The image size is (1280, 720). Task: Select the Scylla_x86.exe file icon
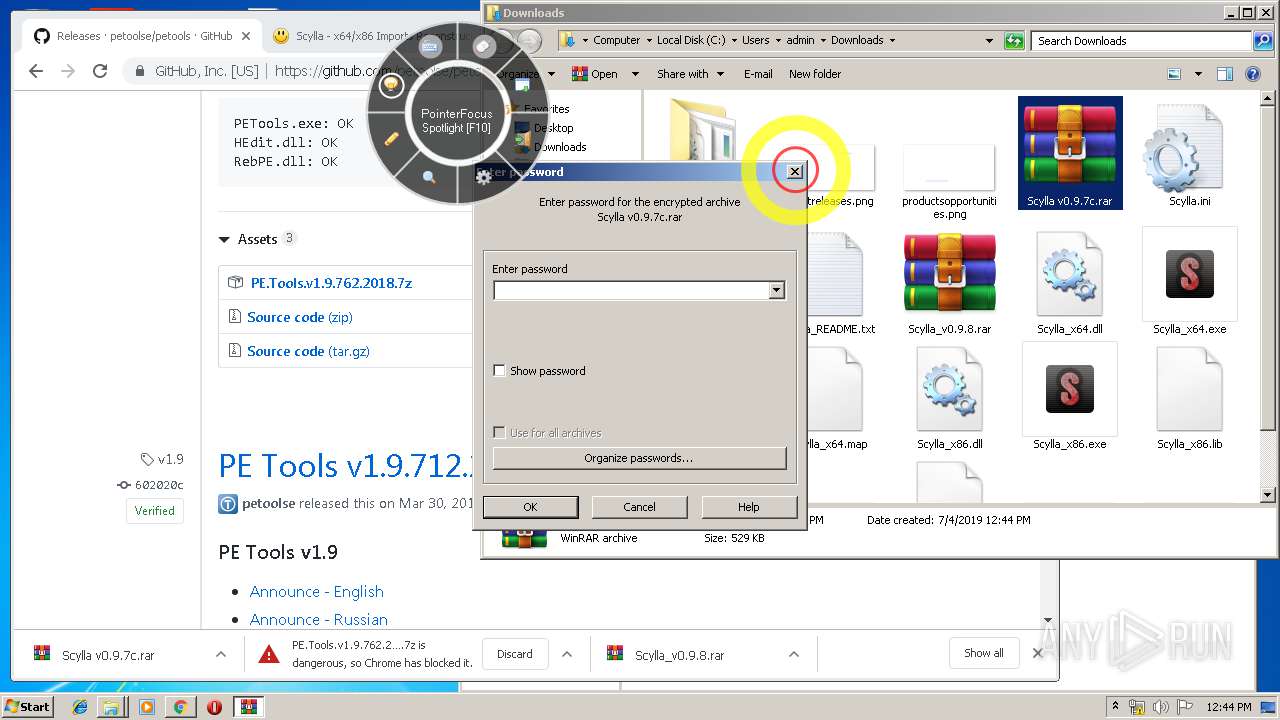coord(1070,390)
